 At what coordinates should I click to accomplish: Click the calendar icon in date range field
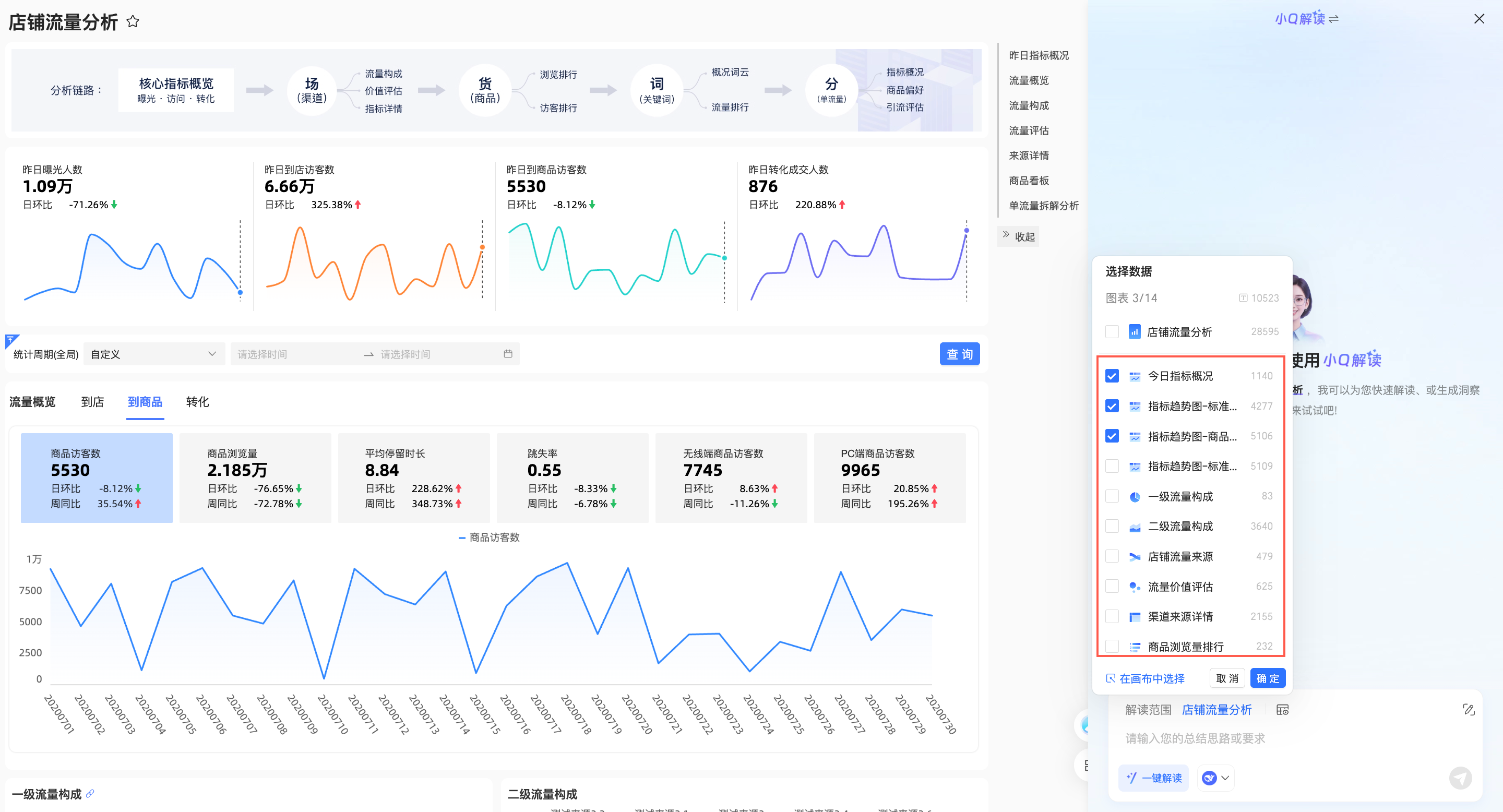point(508,354)
